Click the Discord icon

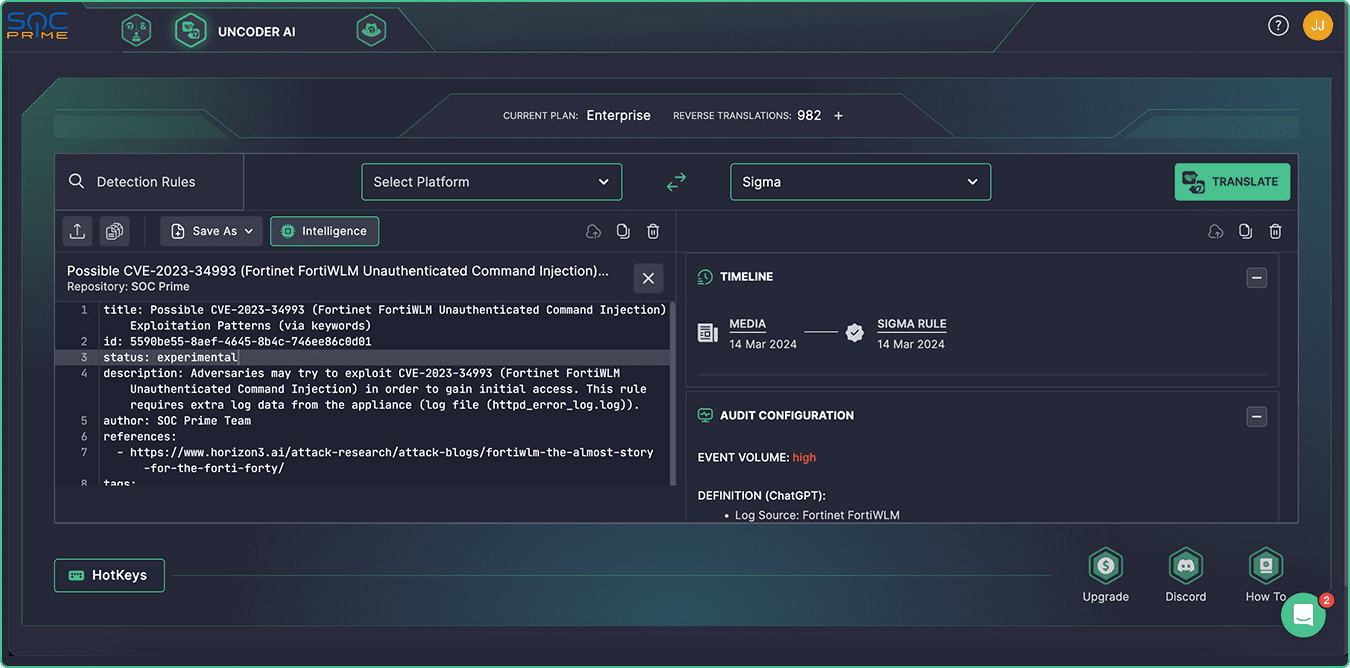click(1185, 567)
